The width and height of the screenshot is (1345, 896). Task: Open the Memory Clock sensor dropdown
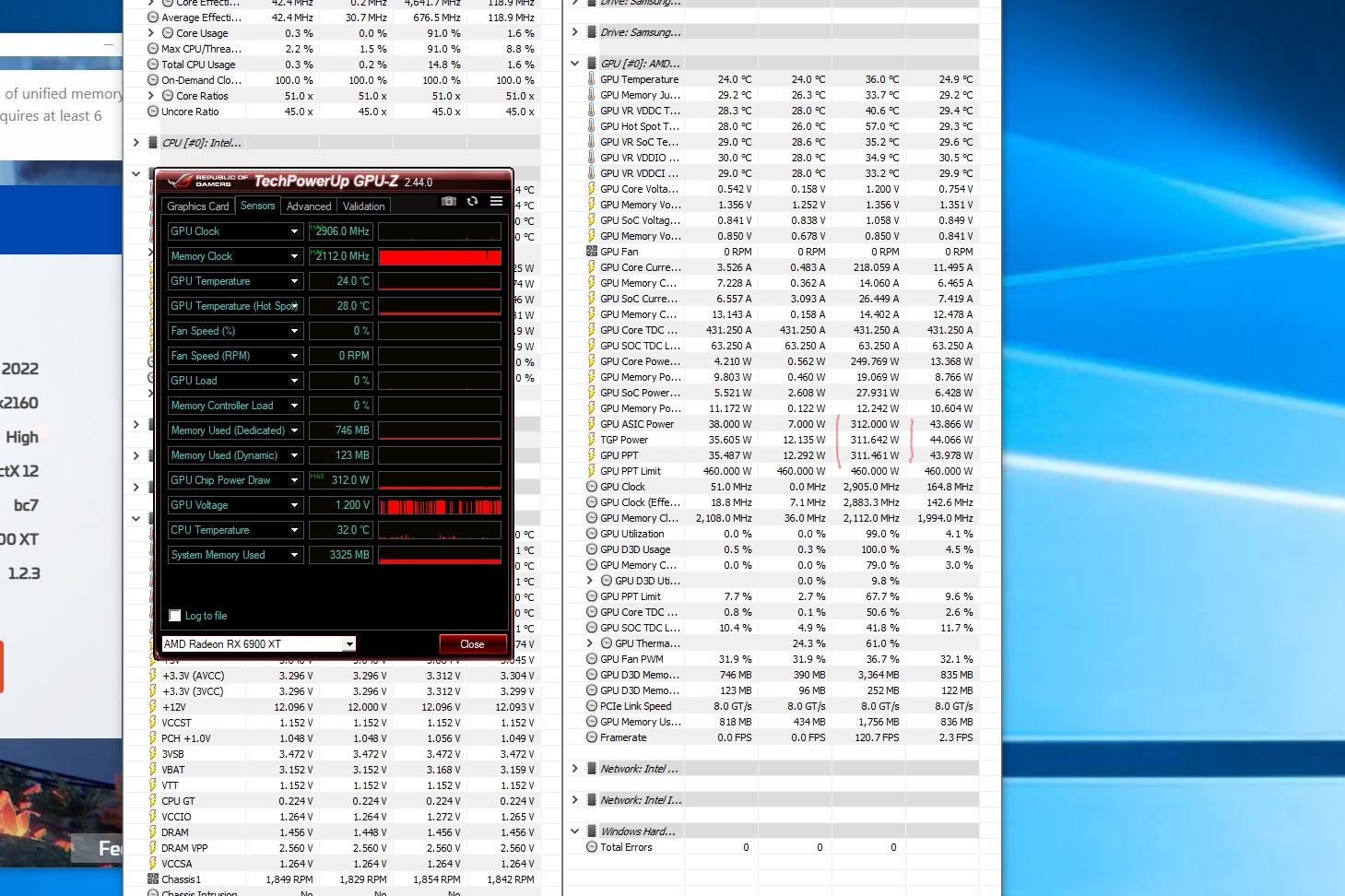(294, 256)
